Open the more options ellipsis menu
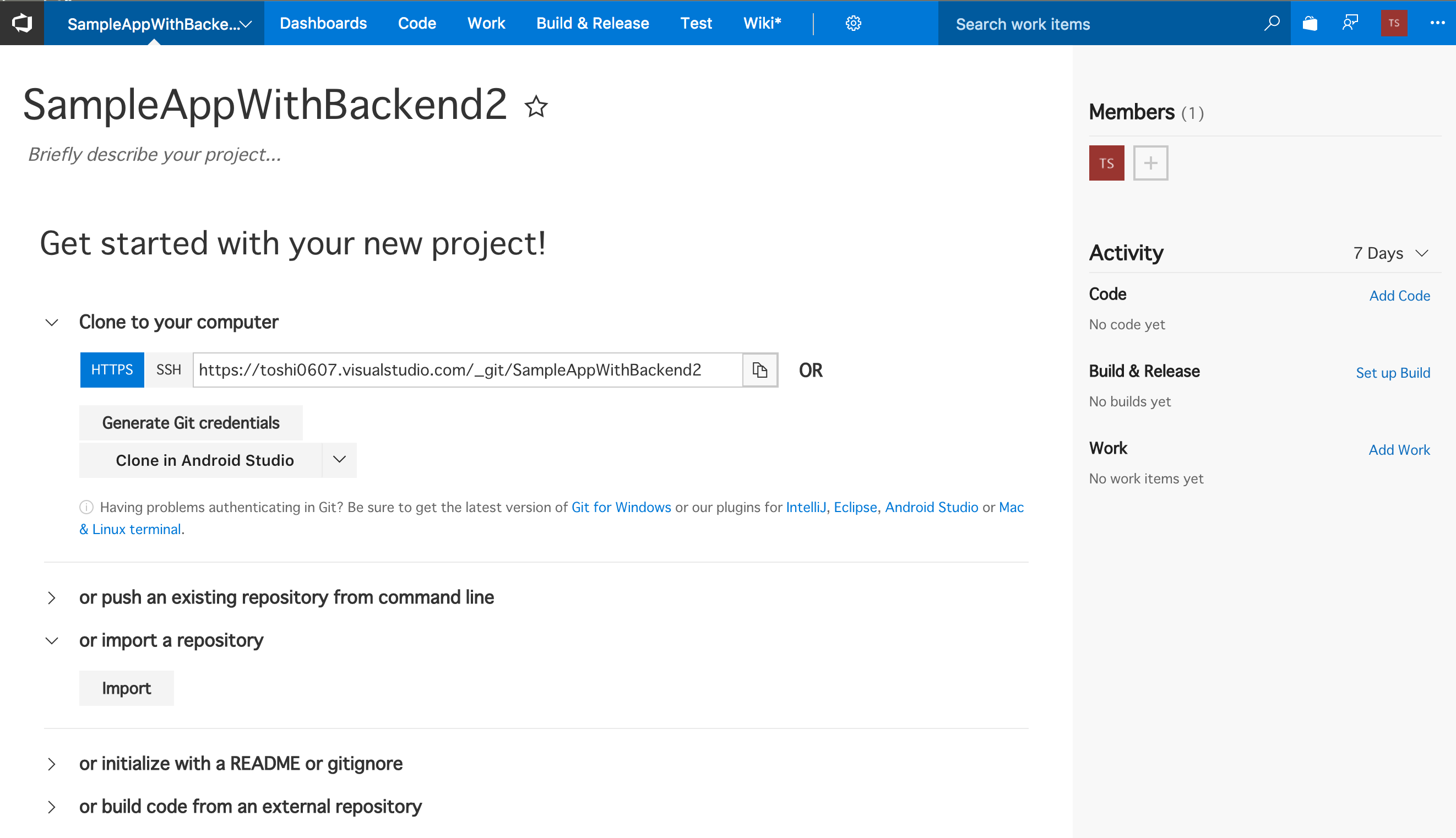The image size is (1456, 838). click(1437, 24)
